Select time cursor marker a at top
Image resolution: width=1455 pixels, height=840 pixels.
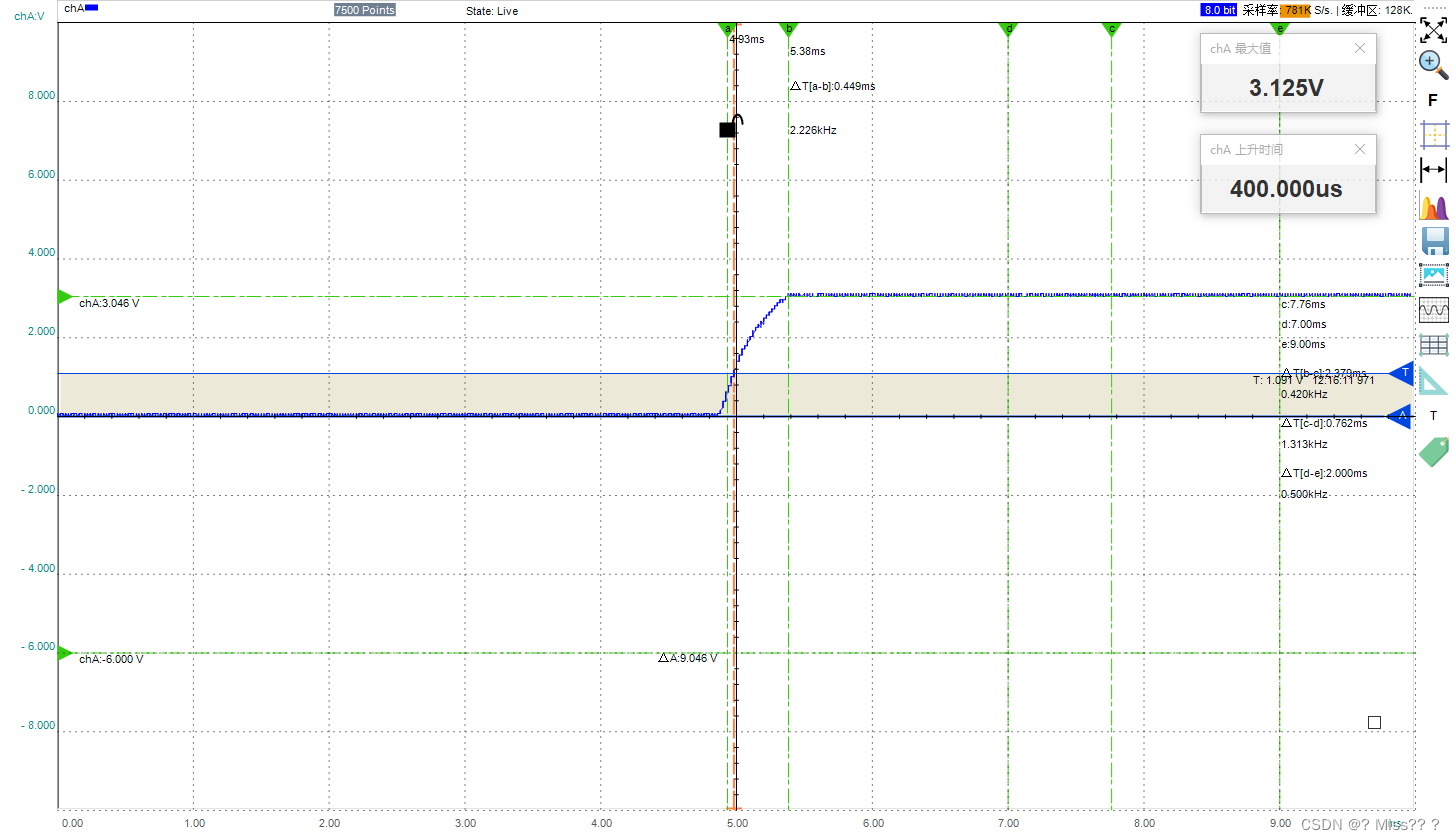point(728,29)
